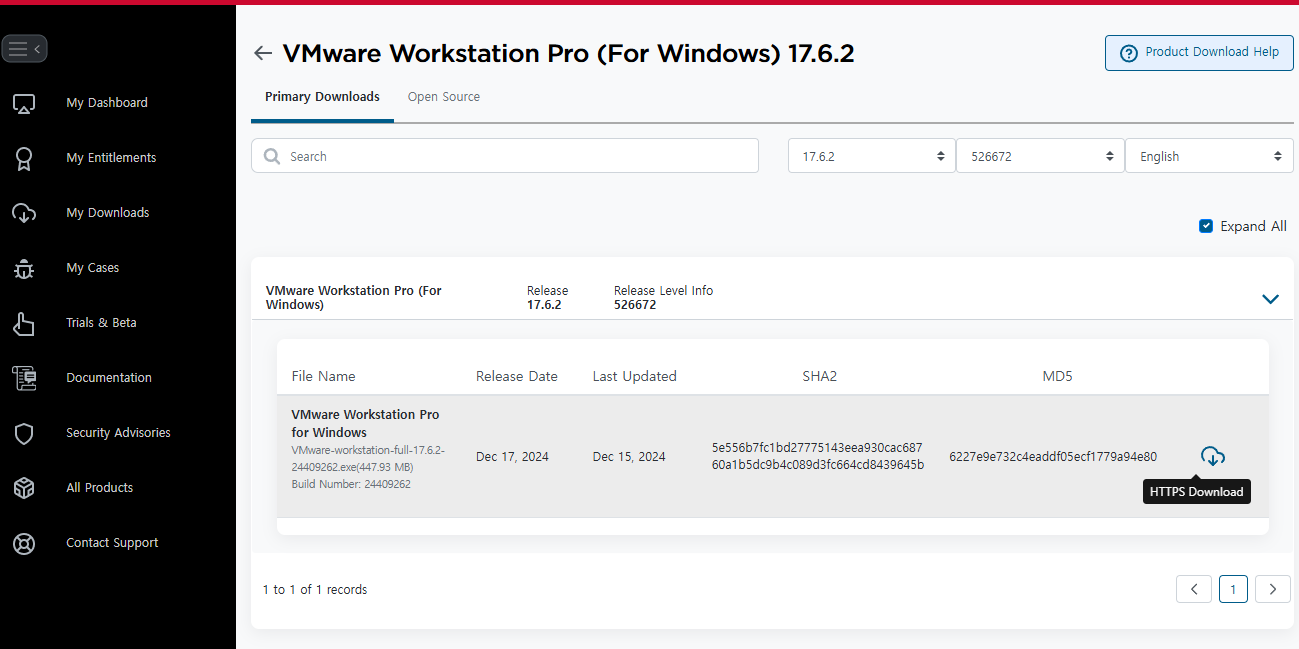Image resolution: width=1299 pixels, height=649 pixels.
Task: Click the Dec 17, 2024 release date
Action: [x=512, y=457]
